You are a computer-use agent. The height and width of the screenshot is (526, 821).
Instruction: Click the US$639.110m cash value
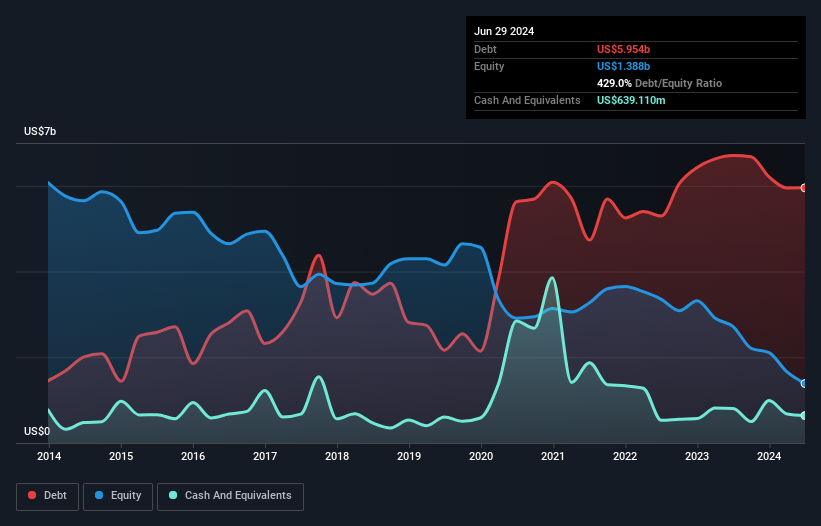coord(631,100)
